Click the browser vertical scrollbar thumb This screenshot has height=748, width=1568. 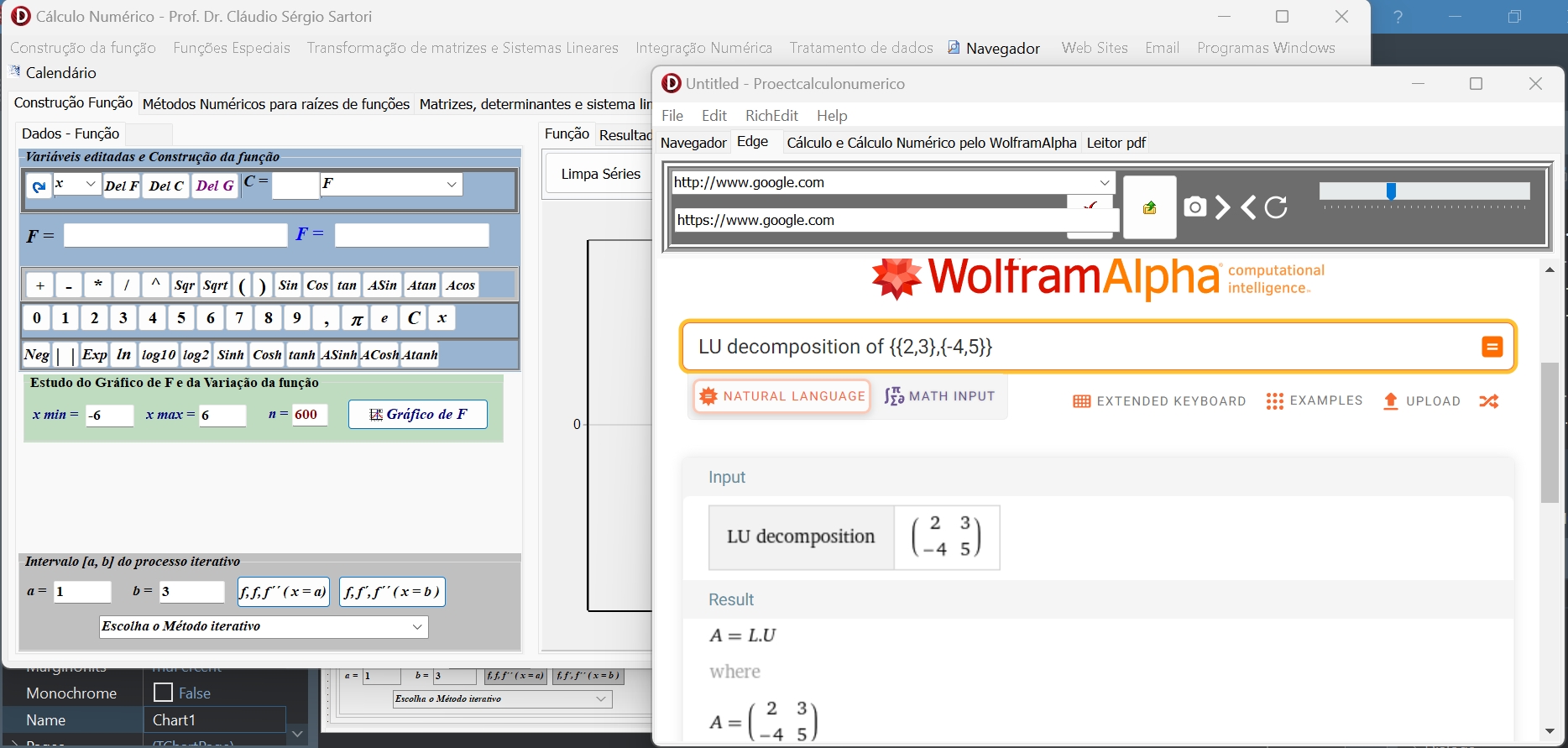[x=1550, y=432]
